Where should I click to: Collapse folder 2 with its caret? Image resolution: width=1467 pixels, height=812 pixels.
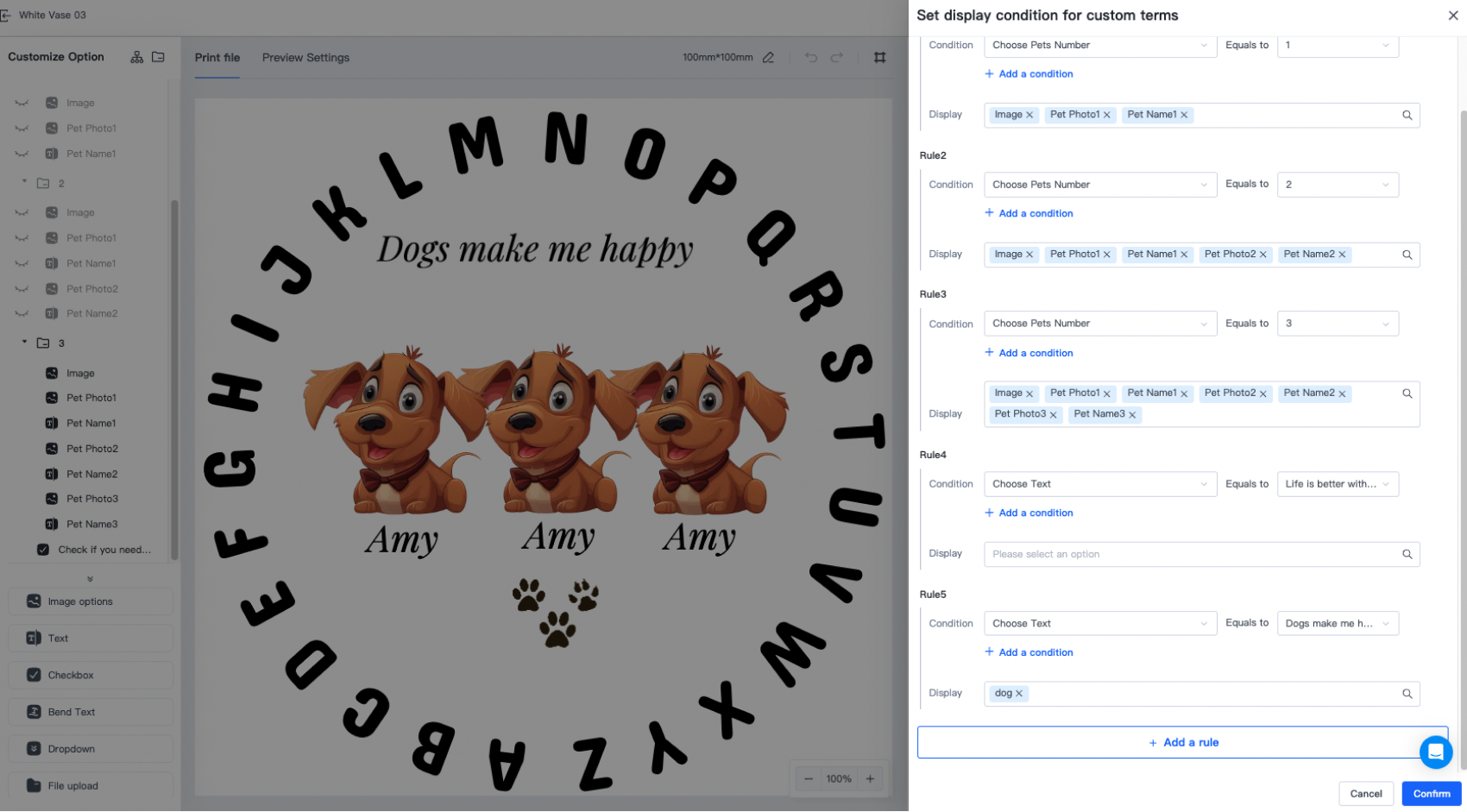click(x=24, y=183)
